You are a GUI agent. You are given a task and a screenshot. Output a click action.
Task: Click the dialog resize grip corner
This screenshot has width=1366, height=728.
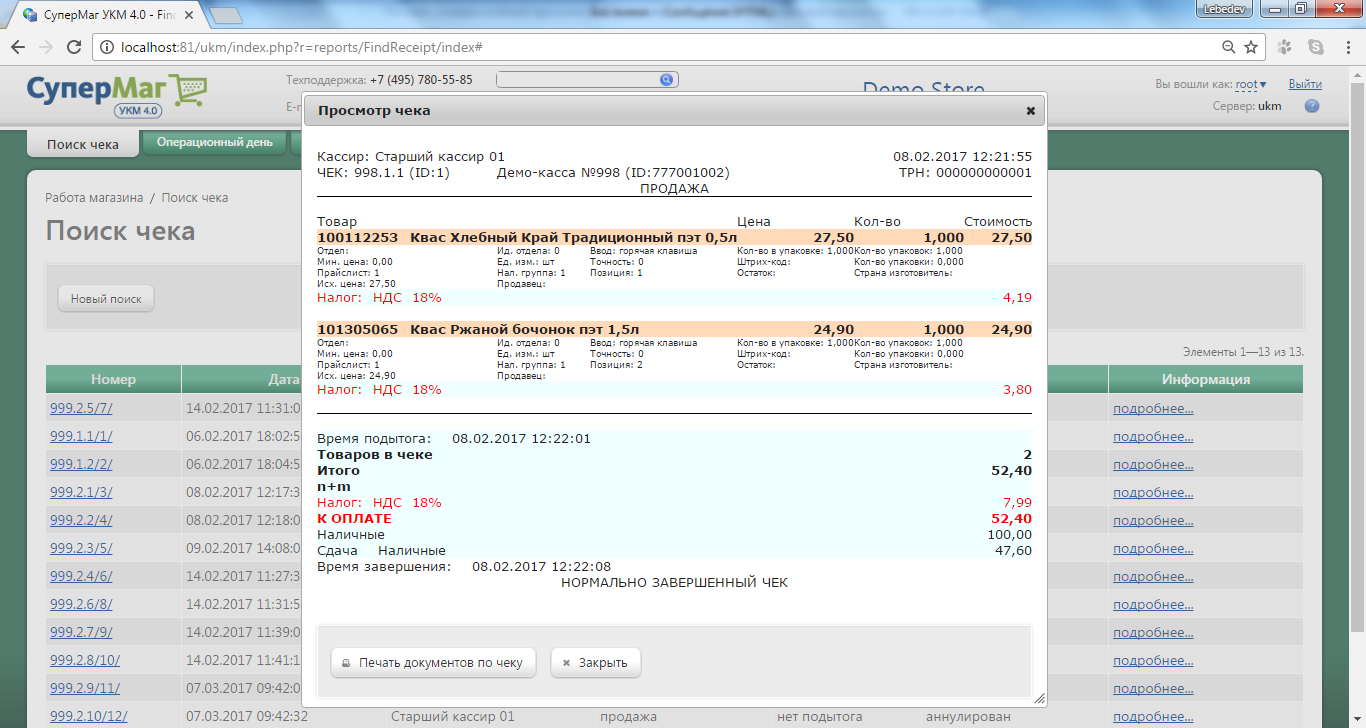pyautogui.click(x=1039, y=699)
